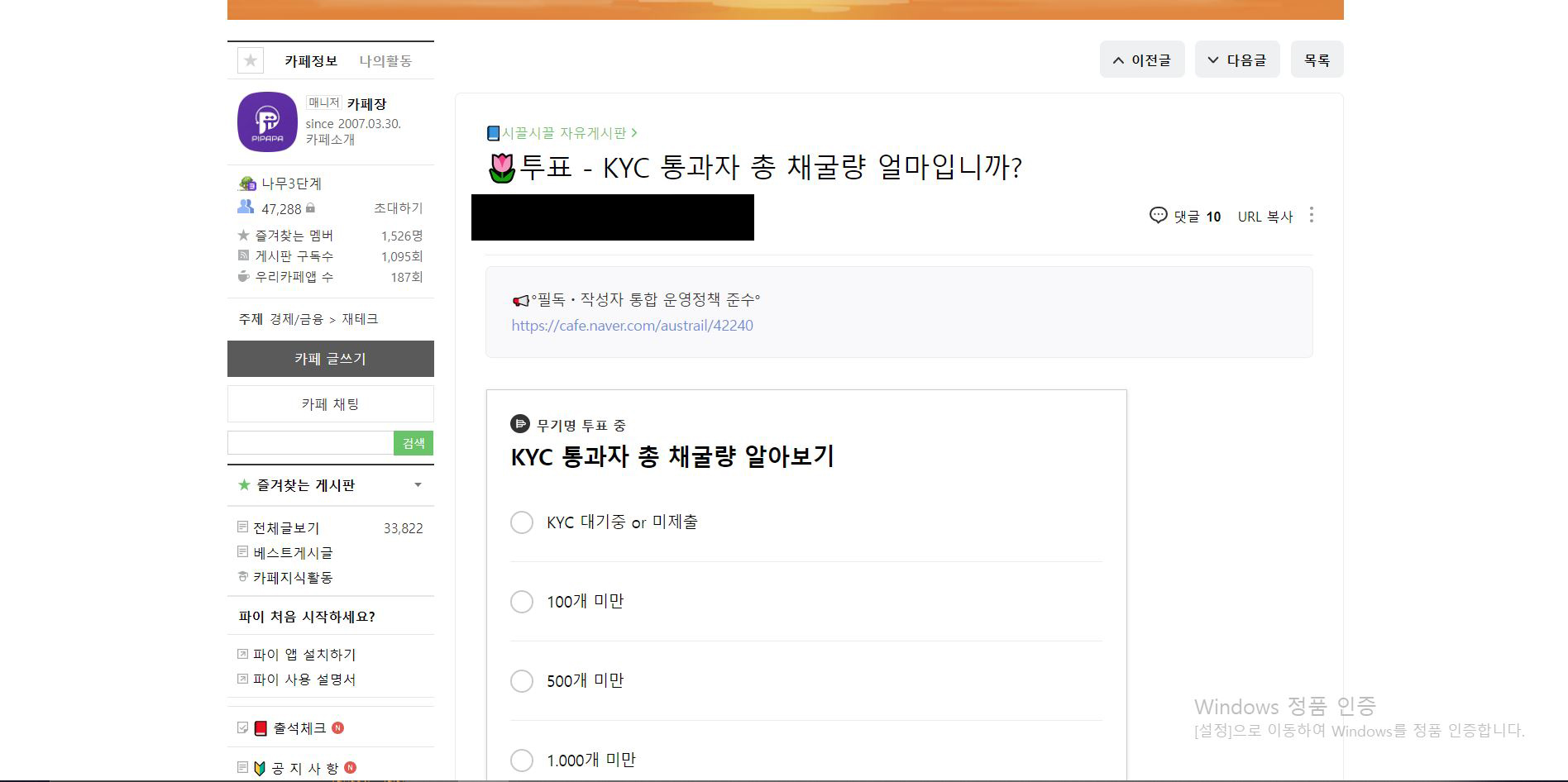Go to next post with 다음글
1568x782 pixels.
click(x=1237, y=60)
